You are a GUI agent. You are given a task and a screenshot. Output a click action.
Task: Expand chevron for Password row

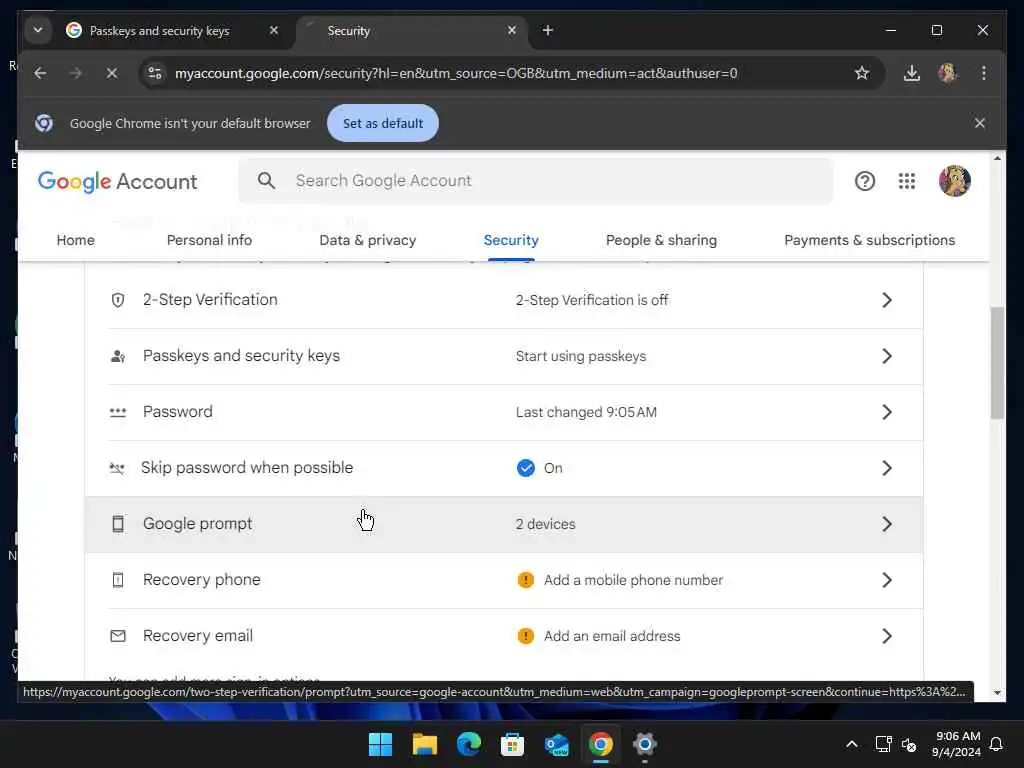(886, 412)
